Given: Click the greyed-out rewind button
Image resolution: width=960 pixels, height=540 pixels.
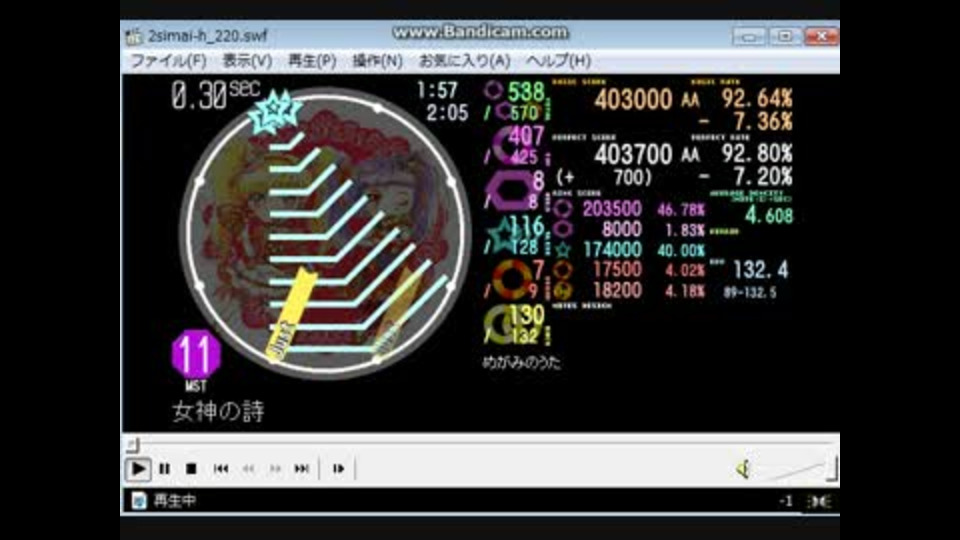Looking at the screenshot, I should pos(248,469).
